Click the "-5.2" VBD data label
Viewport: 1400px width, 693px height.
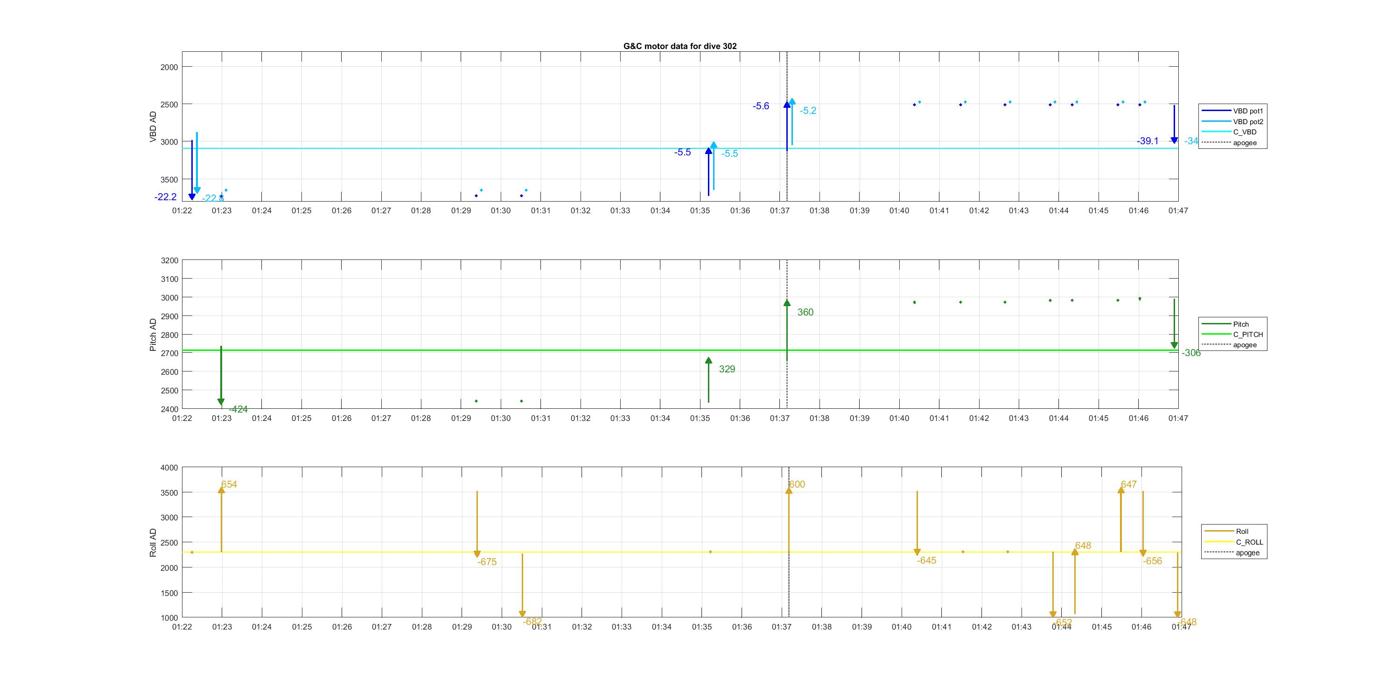point(808,111)
